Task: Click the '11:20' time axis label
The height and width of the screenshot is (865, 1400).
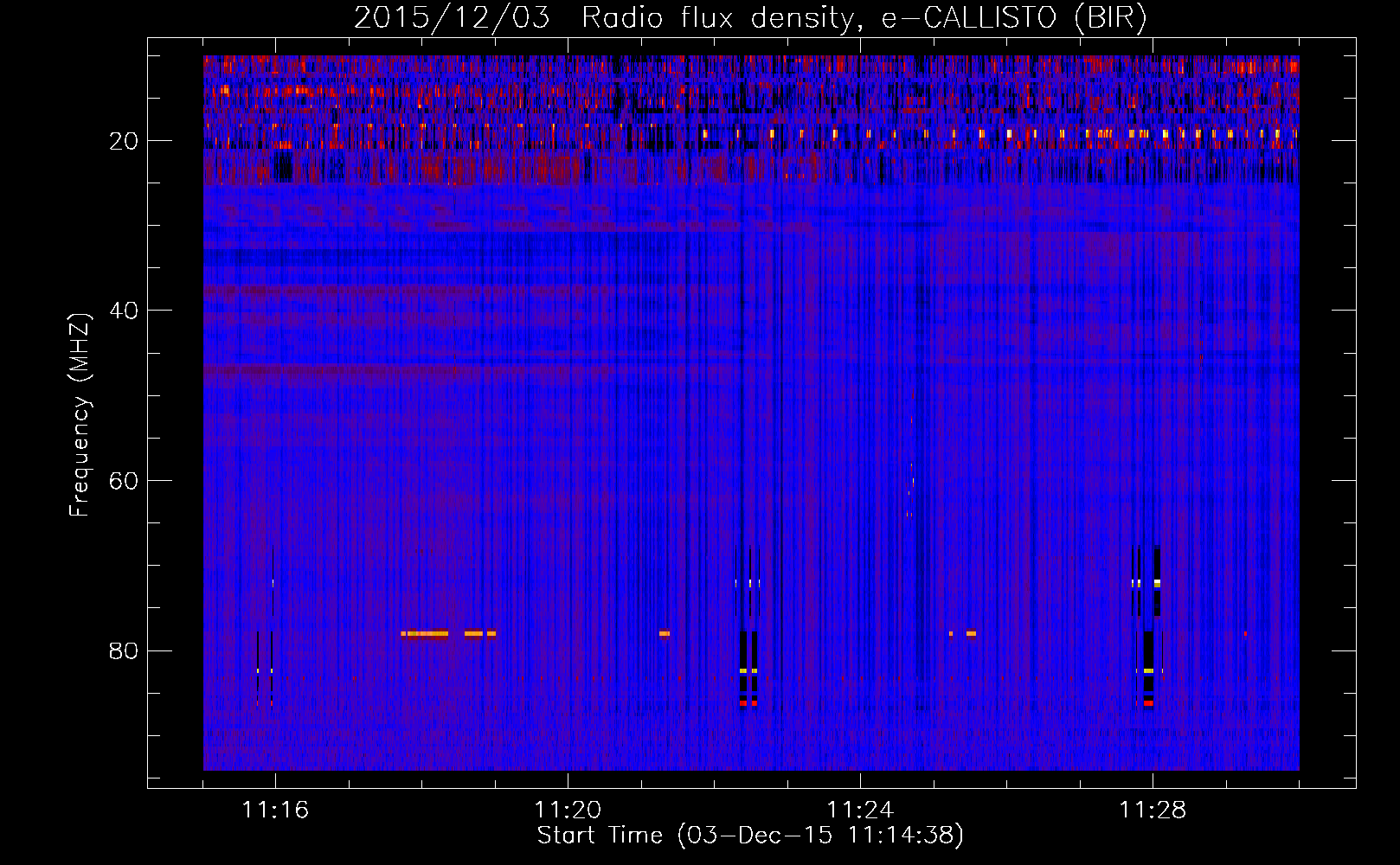Action: [x=568, y=810]
